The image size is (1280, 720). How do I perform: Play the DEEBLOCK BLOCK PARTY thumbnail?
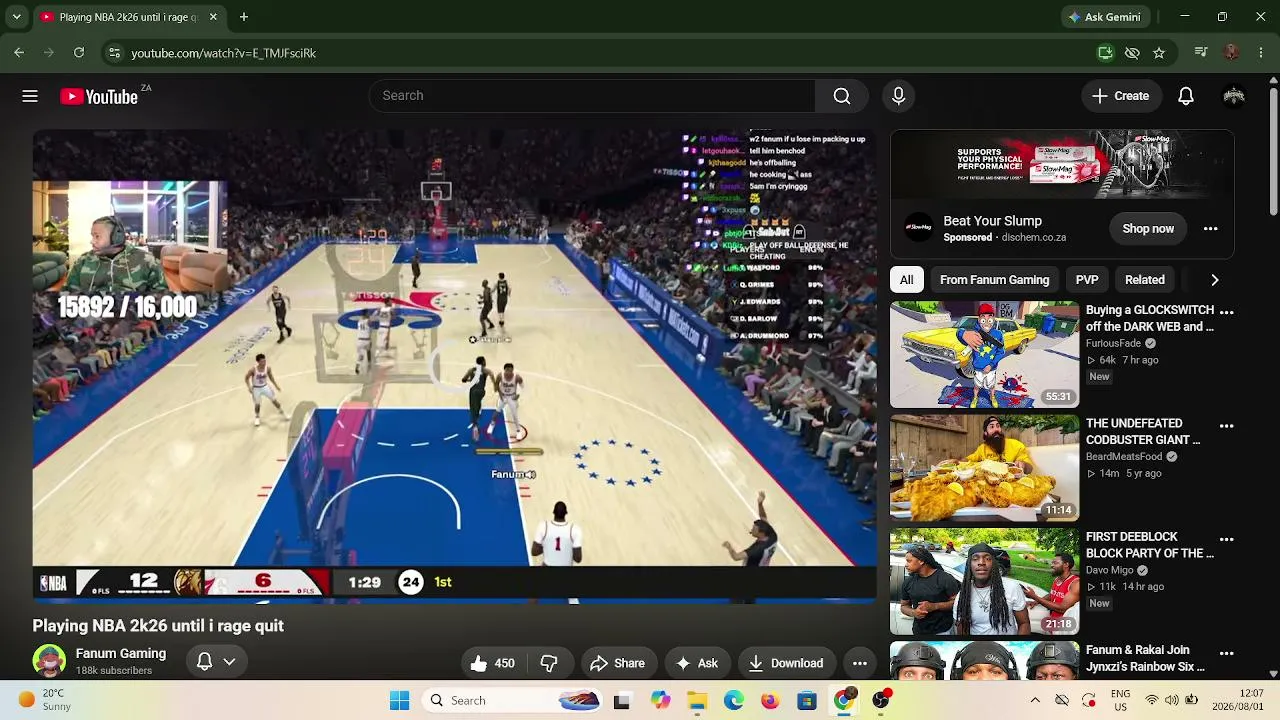985,582
